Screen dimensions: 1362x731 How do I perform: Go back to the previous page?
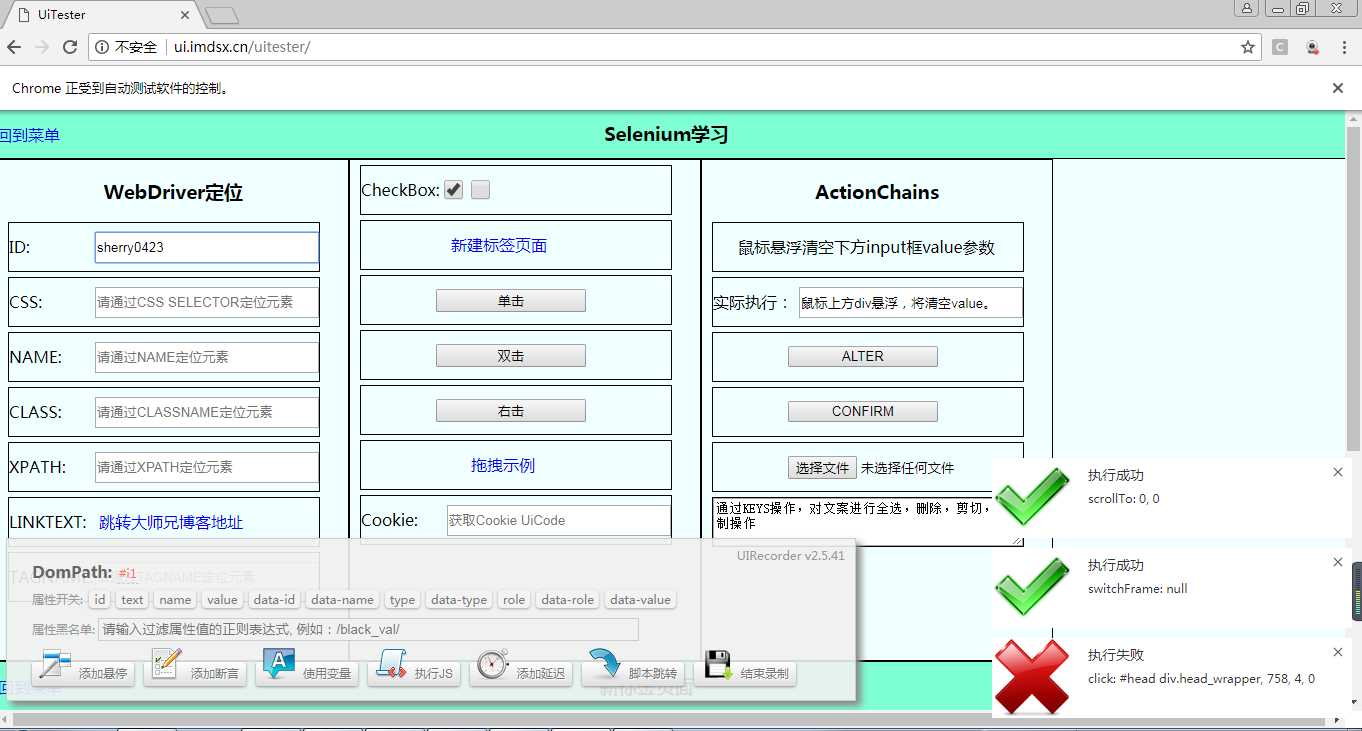click(14, 47)
